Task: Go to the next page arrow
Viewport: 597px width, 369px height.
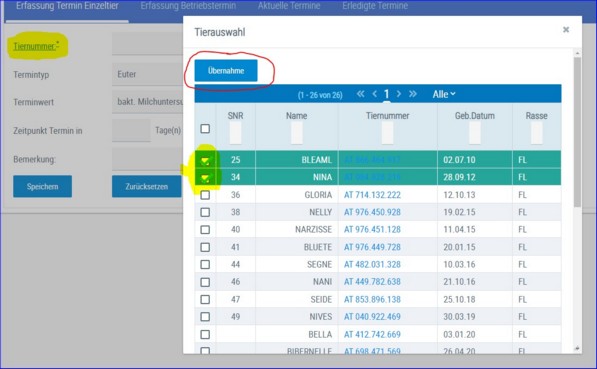Action: click(x=399, y=94)
